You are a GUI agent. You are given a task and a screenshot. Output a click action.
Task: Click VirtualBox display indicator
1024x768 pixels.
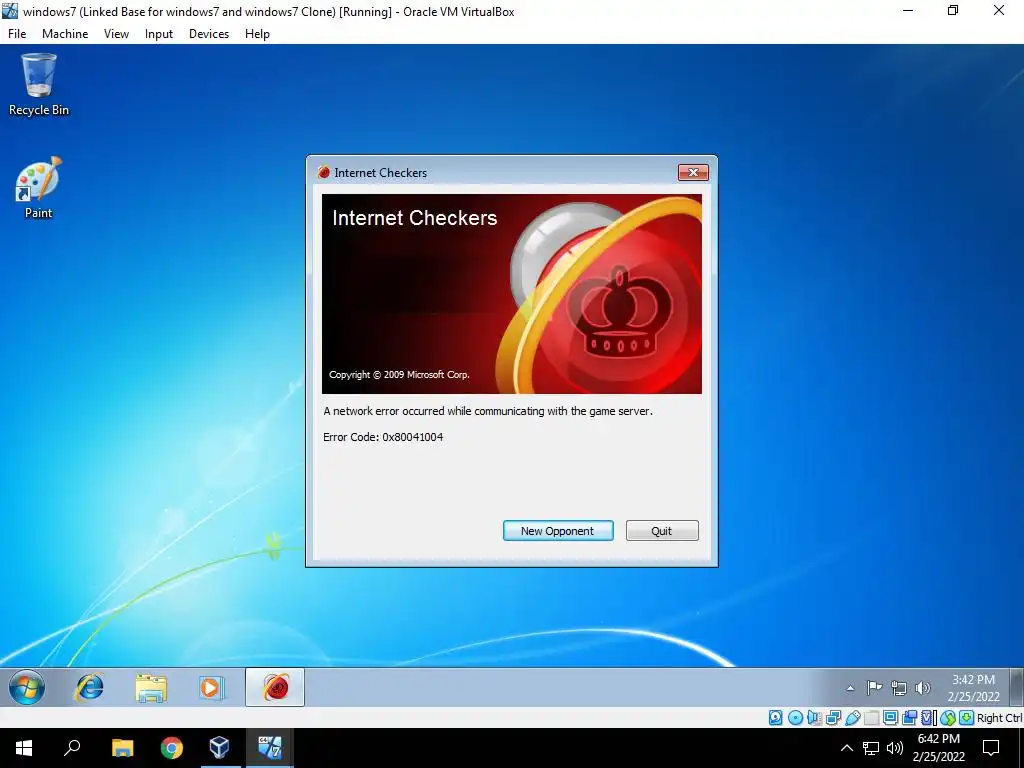point(890,718)
